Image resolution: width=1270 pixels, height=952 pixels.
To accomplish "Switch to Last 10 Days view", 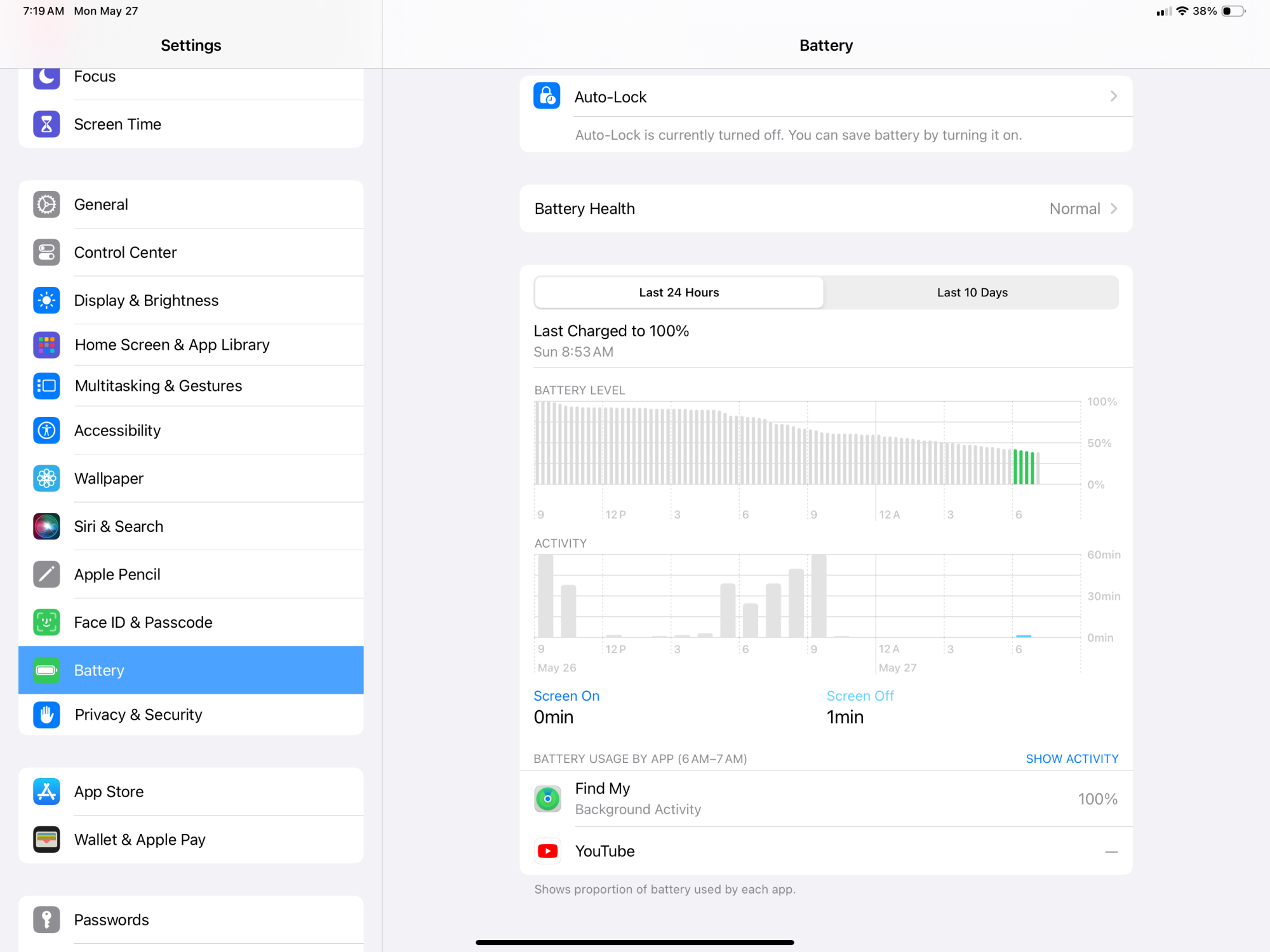I will pos(972,293).
